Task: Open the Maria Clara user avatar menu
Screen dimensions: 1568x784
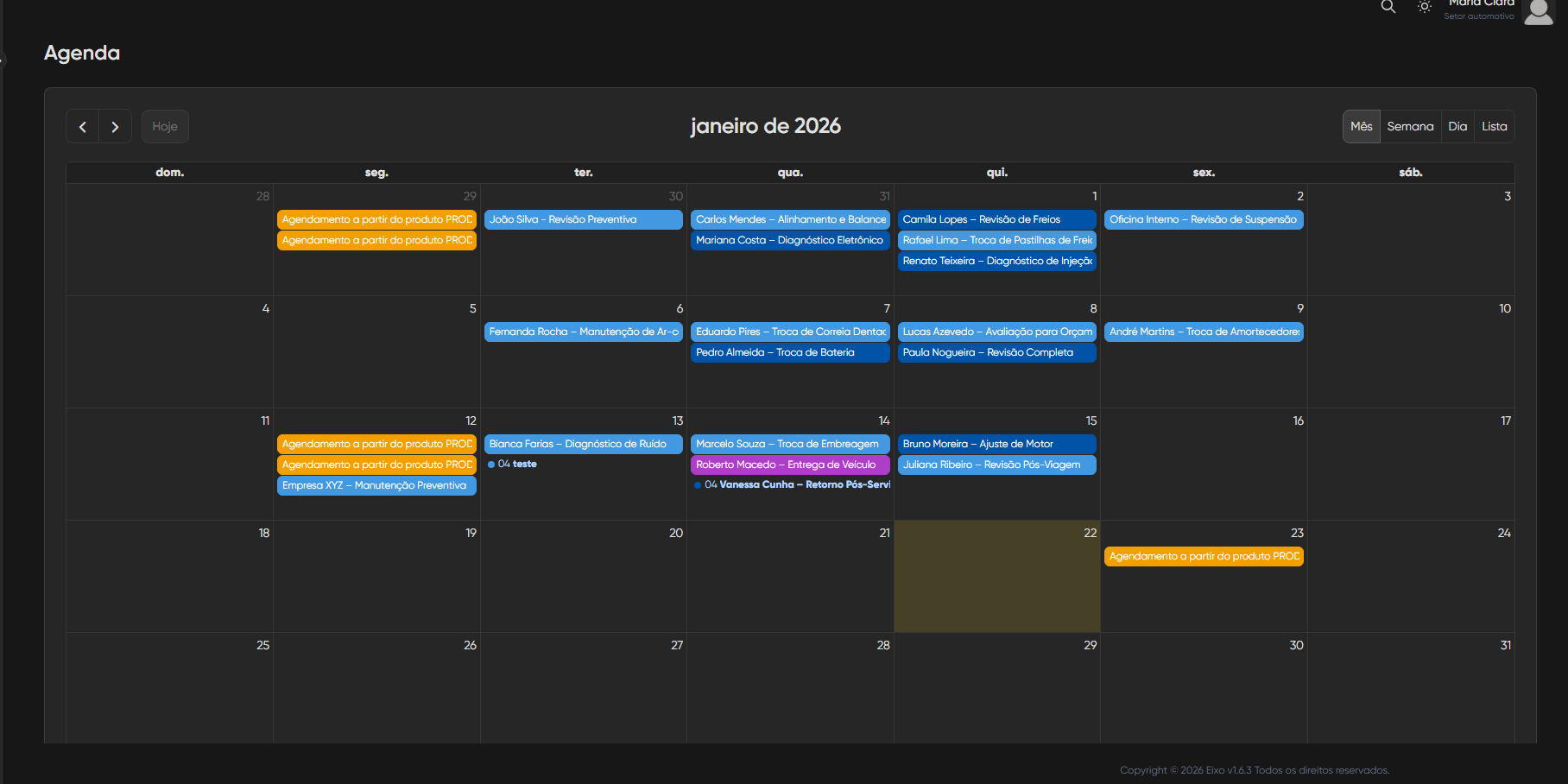Action: tap(1538, 11)
